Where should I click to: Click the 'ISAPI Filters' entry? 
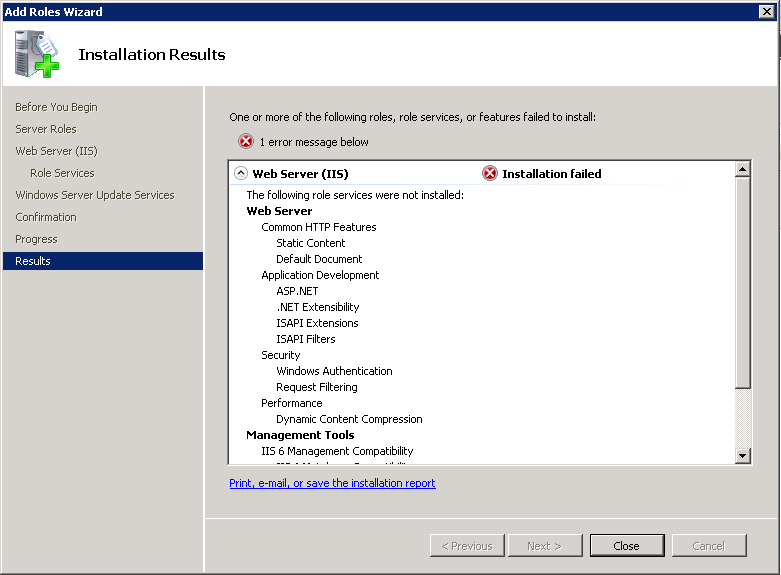click(305, 339)
